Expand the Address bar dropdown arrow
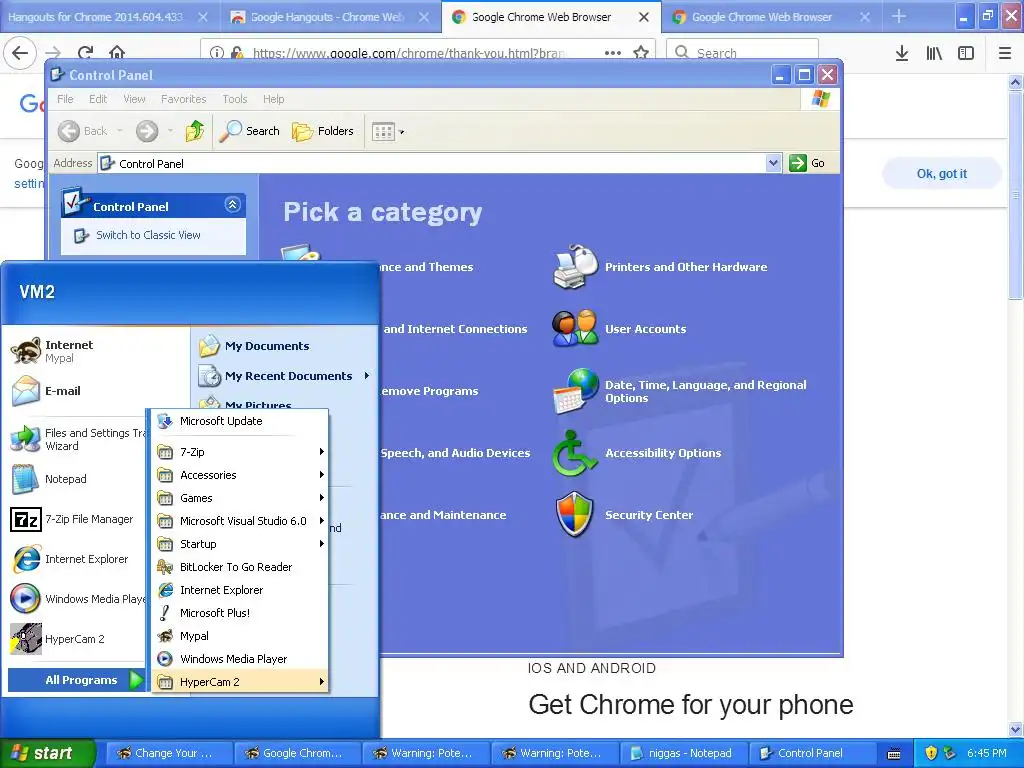Image resolution: width=1024 pixels, height=768 pixels. click(x=773, y=163)
